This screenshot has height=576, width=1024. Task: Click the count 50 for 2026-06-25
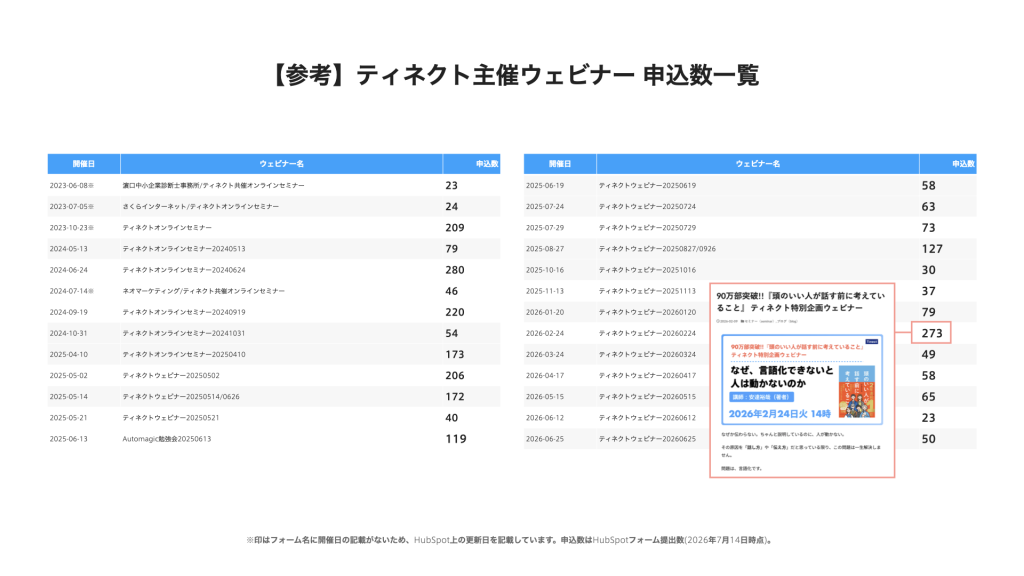(x=928, y=439)
